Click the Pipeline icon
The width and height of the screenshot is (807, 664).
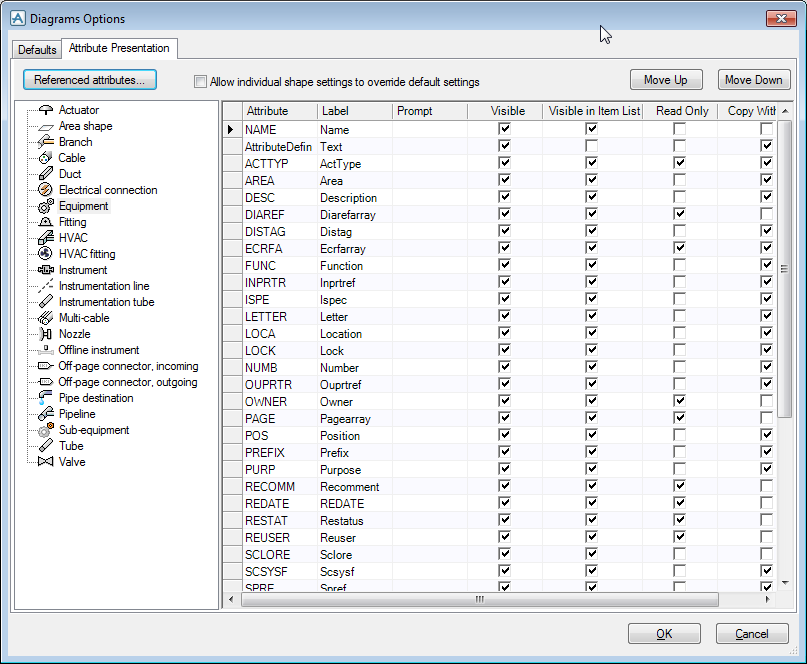(46, 413)
